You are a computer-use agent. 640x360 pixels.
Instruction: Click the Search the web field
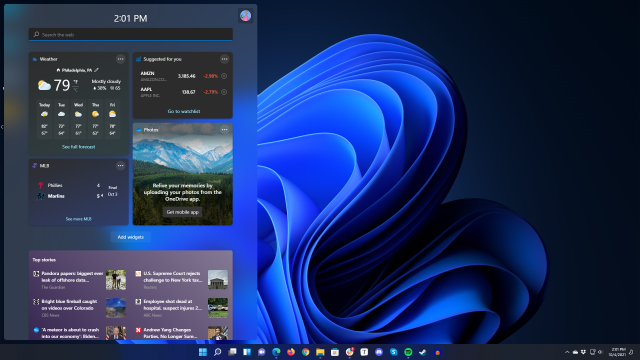pyautogui.click(x=131, y=34)
